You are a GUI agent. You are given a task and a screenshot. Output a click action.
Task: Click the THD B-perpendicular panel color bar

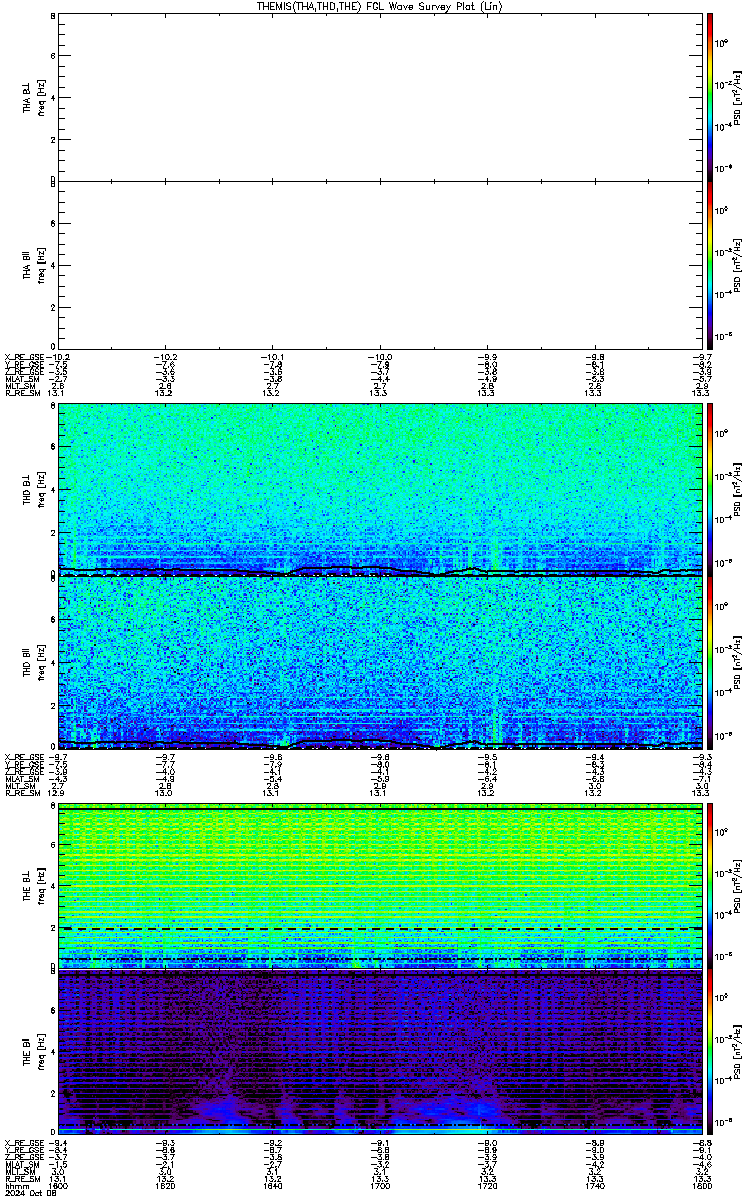coord(710,489)
